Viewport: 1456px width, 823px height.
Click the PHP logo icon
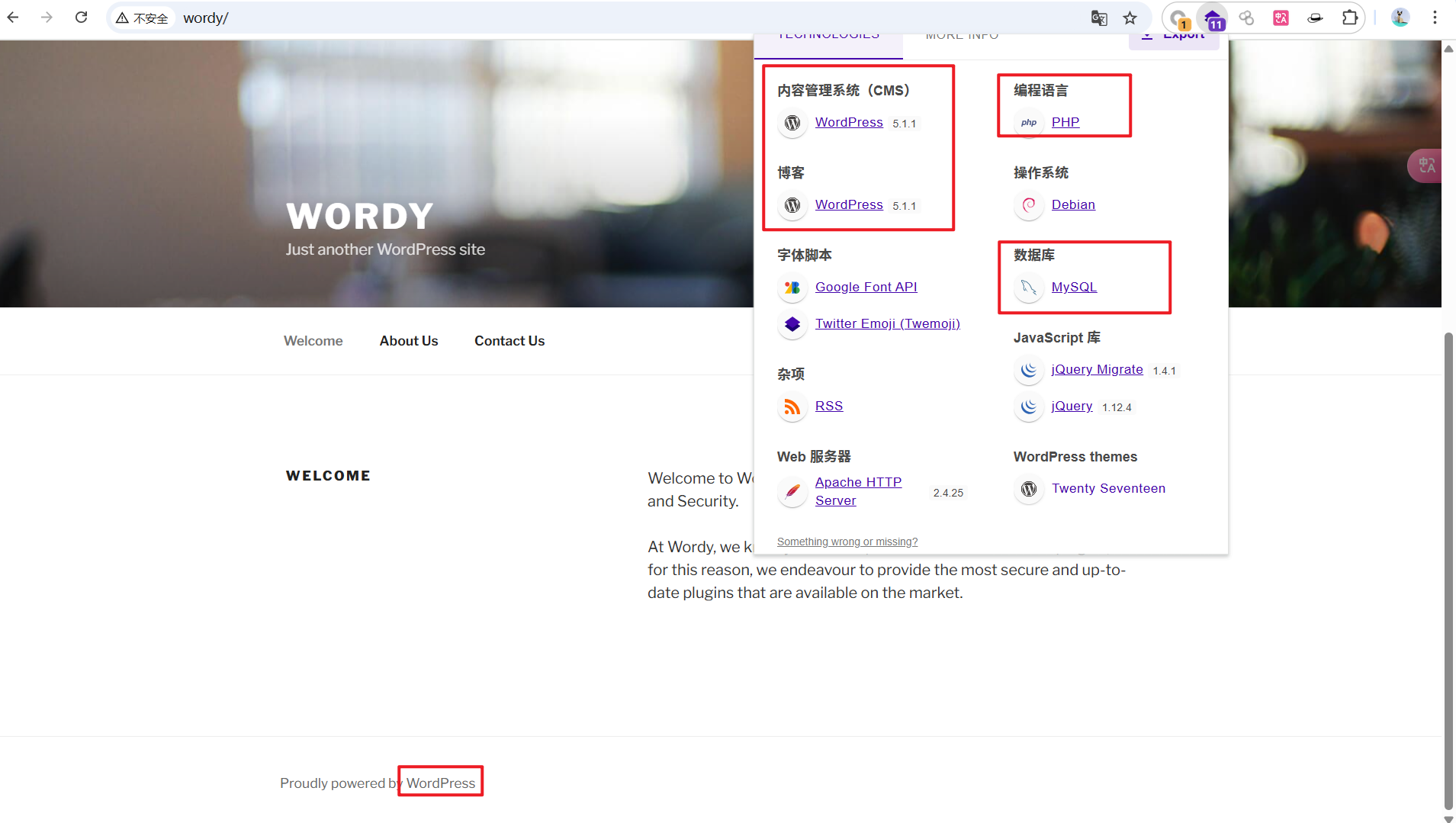coord(1029,123)
